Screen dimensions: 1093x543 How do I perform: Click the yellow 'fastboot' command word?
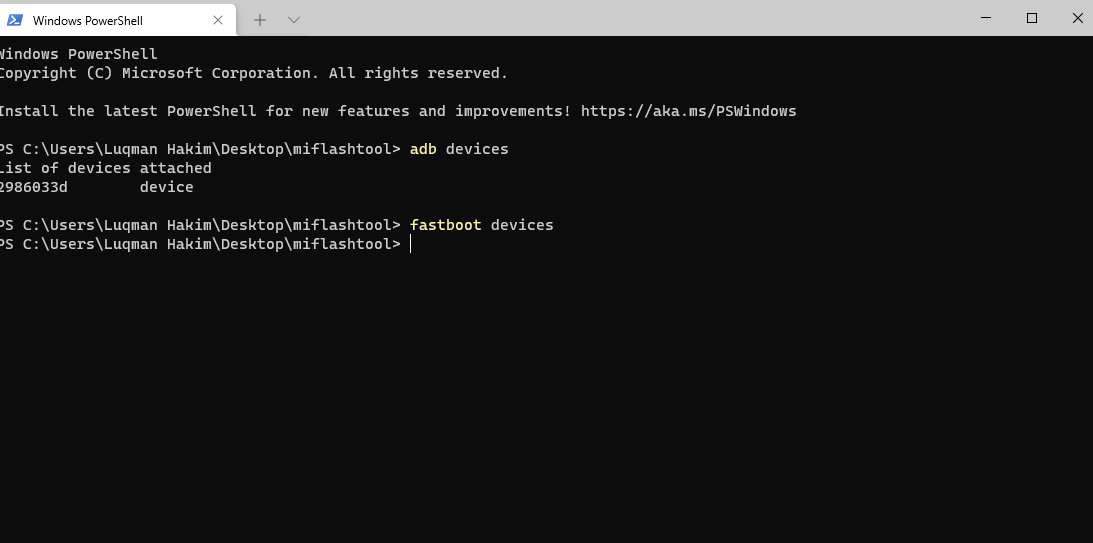(x=445, y=225)
